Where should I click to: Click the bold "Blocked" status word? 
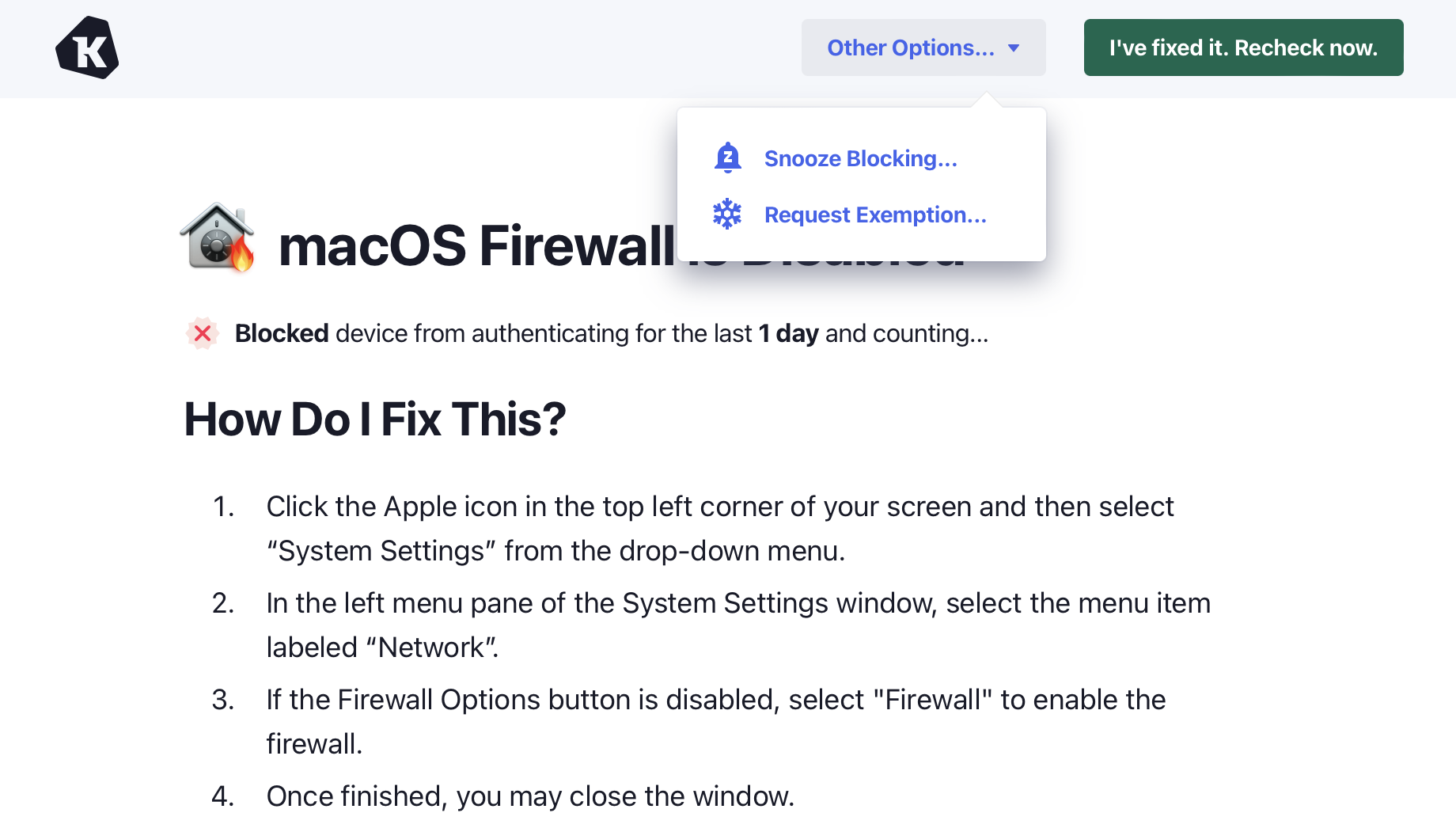(x=282, y=333)
